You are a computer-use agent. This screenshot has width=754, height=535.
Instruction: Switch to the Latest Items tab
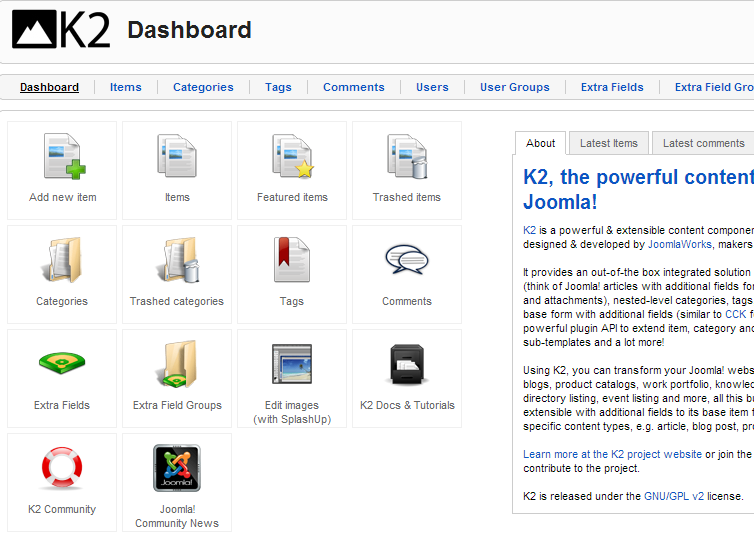coord(609,143)
